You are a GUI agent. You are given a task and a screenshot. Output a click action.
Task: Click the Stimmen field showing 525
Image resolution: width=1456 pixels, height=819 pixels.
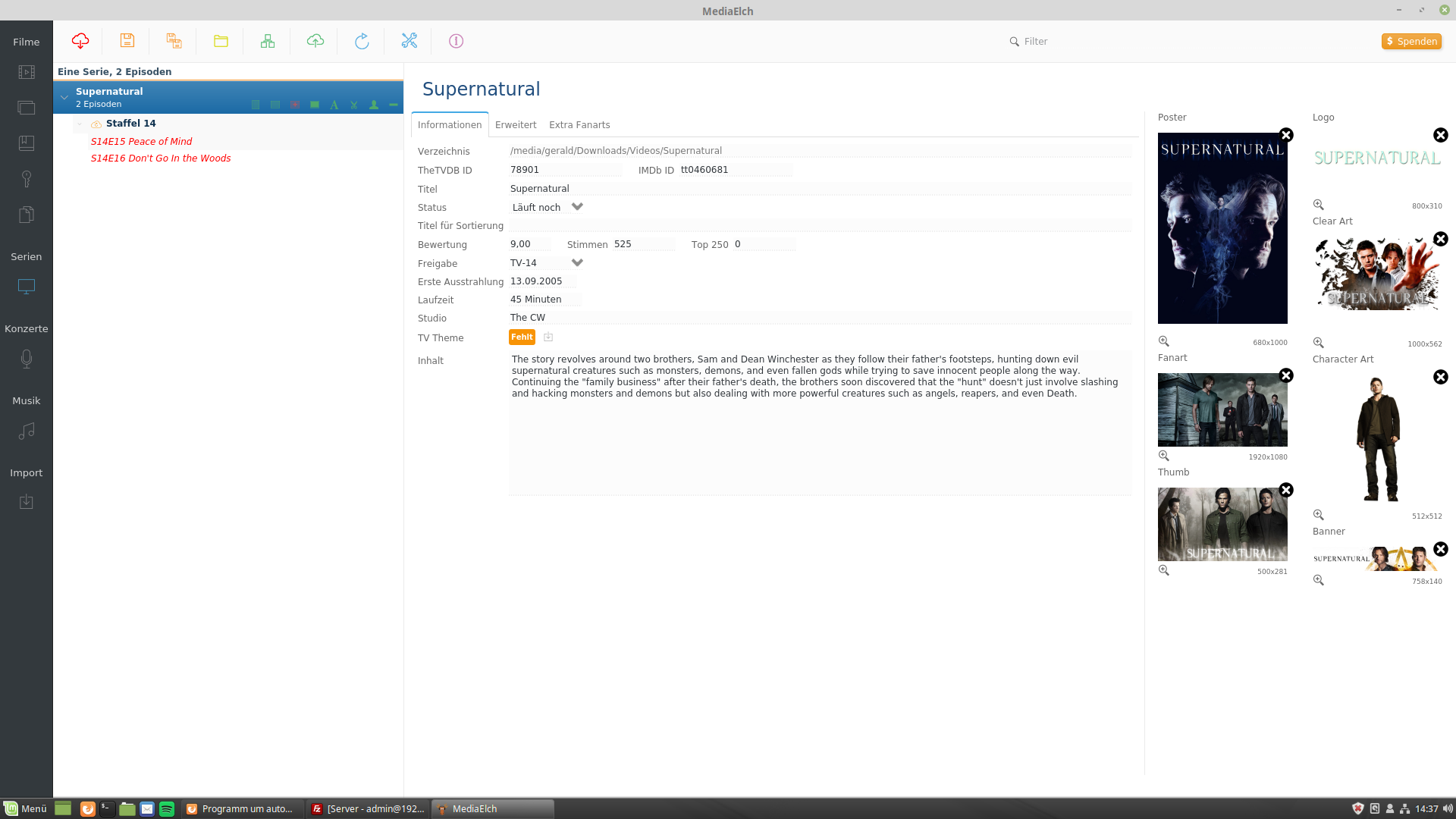pyautogui.click(x=644, y=244)
